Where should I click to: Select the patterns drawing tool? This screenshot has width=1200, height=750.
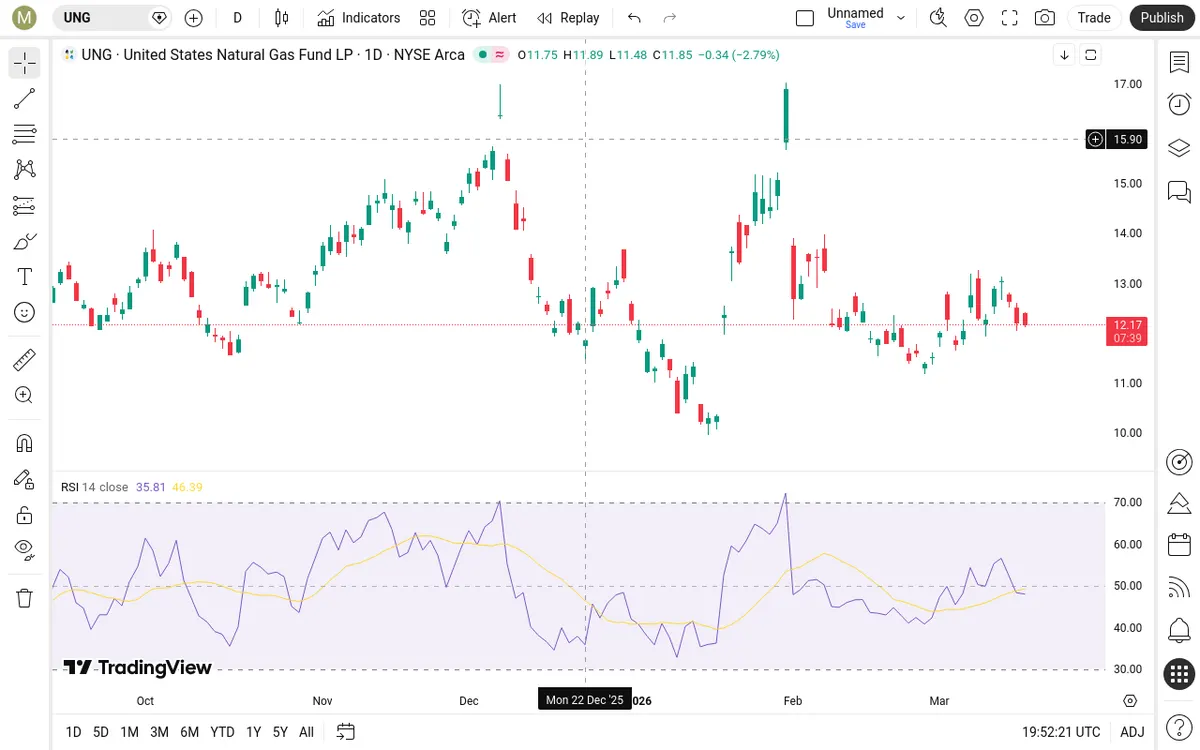click(x=25, y=169)
